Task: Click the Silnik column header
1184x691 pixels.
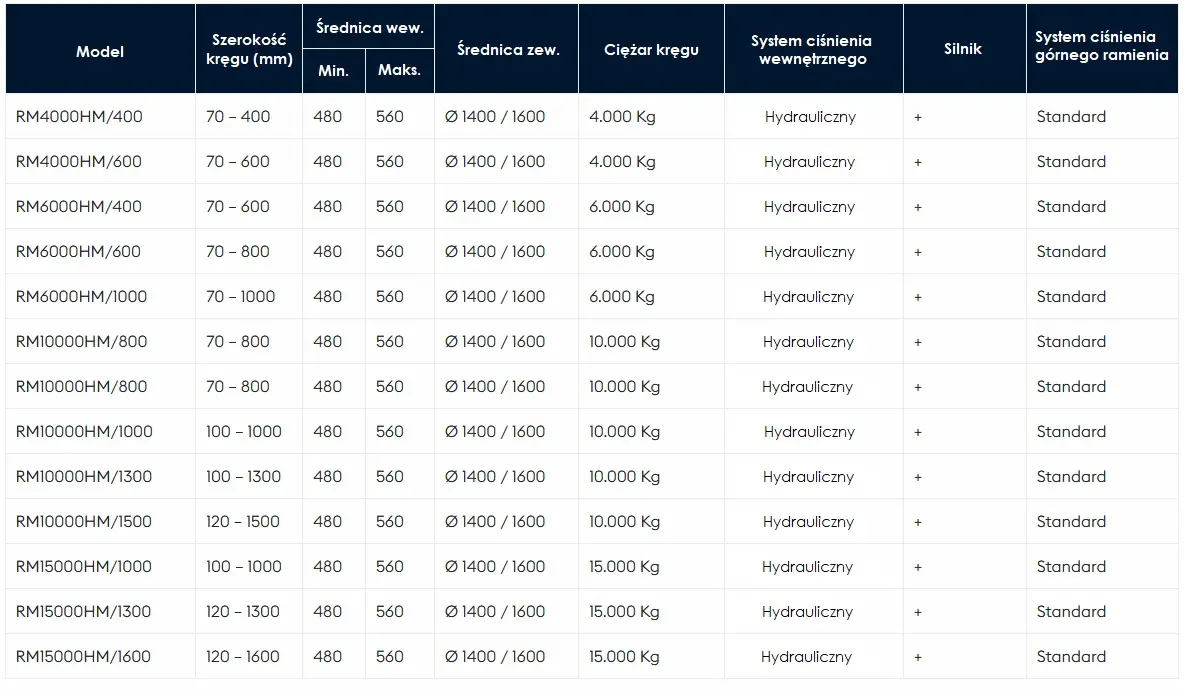Action: pyautogui.click(x=963, y=49)
